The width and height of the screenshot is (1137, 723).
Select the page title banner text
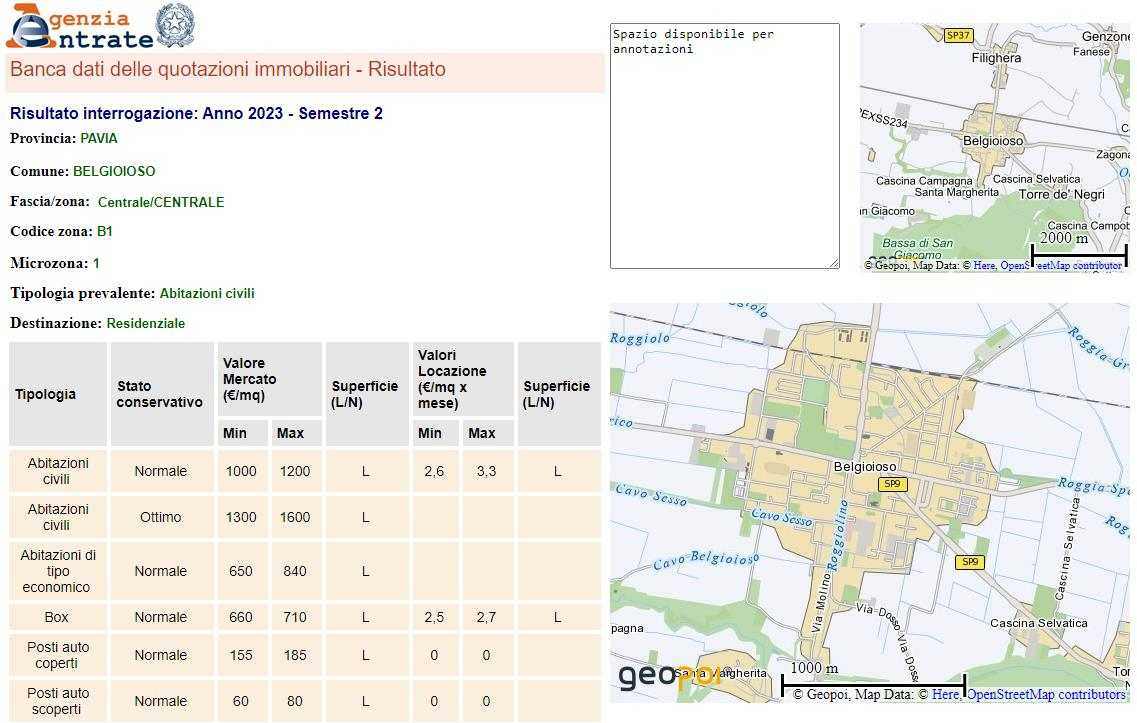pyautogui.click(x=228, y=70)
